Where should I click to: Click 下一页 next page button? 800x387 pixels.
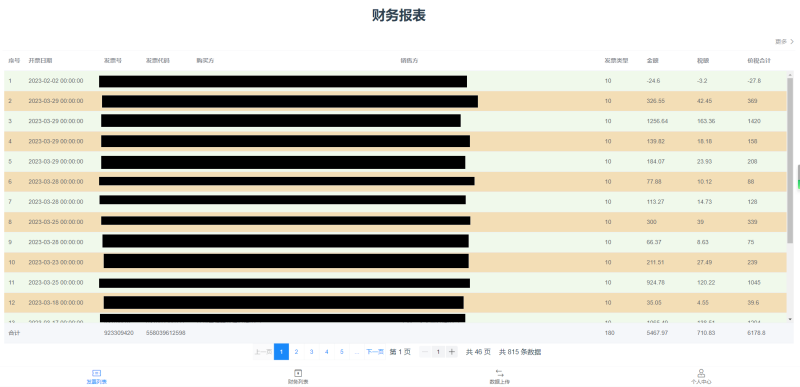tap(374, 352)
